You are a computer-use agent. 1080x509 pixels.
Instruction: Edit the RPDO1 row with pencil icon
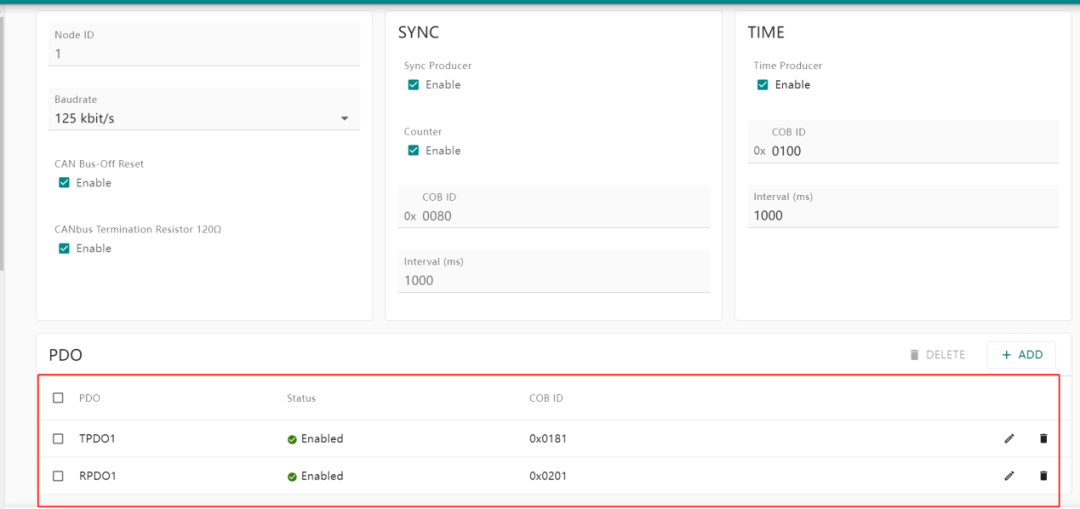tap(1009, 475)
